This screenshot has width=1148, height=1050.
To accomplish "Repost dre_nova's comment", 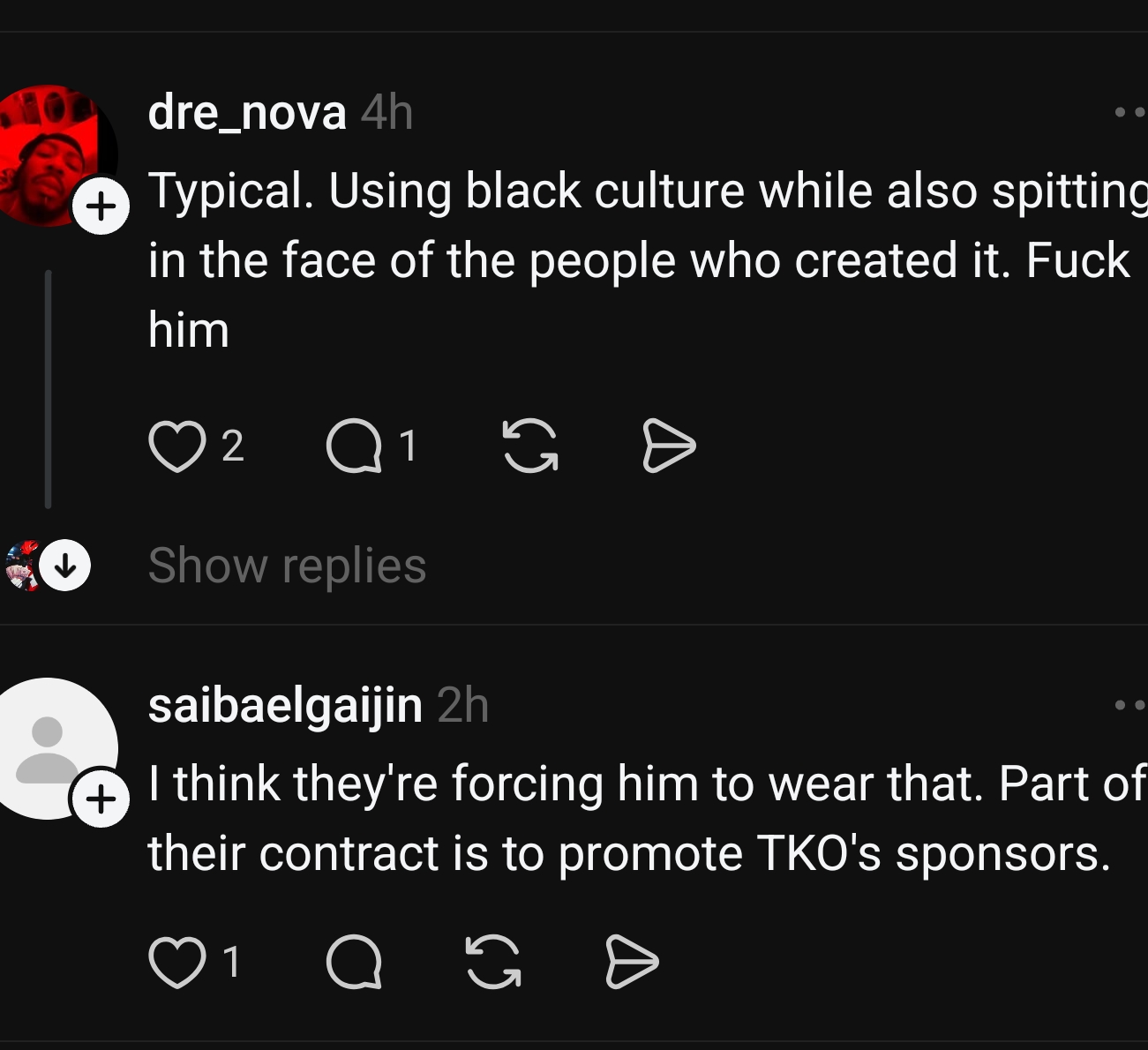I will point(529,446).
